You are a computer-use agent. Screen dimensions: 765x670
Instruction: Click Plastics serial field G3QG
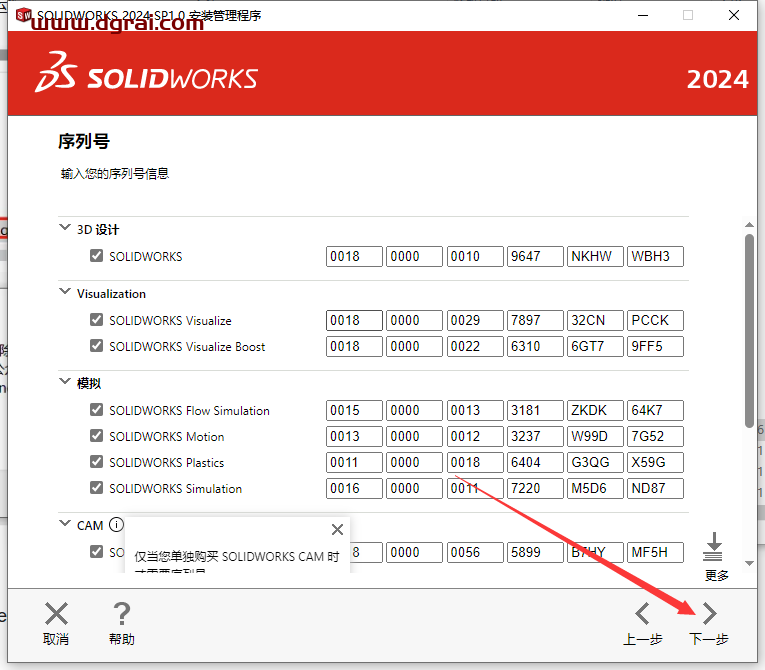[x=595, y=462]
